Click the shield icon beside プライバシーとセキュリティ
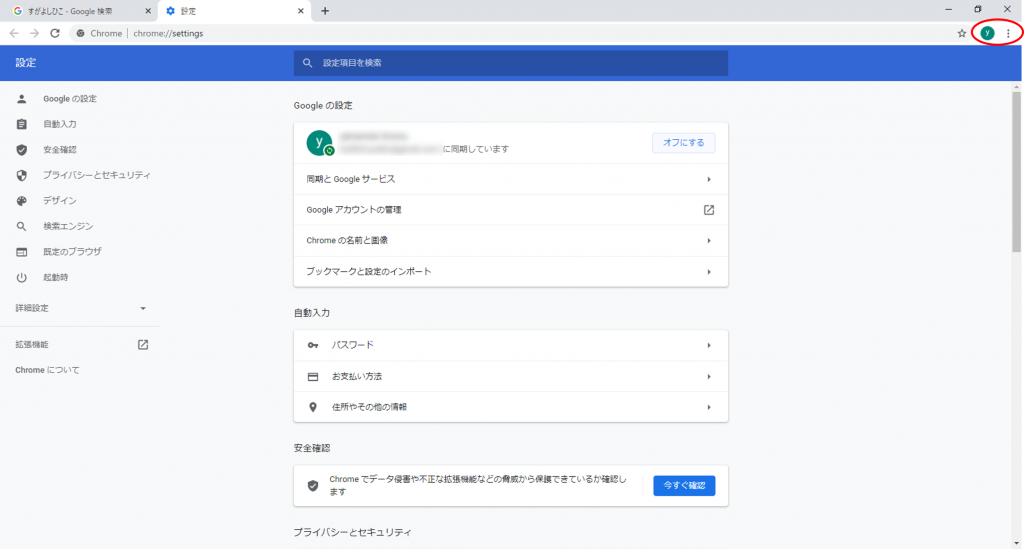Screen dimensions: 1024x549 (x=22, y=175)
